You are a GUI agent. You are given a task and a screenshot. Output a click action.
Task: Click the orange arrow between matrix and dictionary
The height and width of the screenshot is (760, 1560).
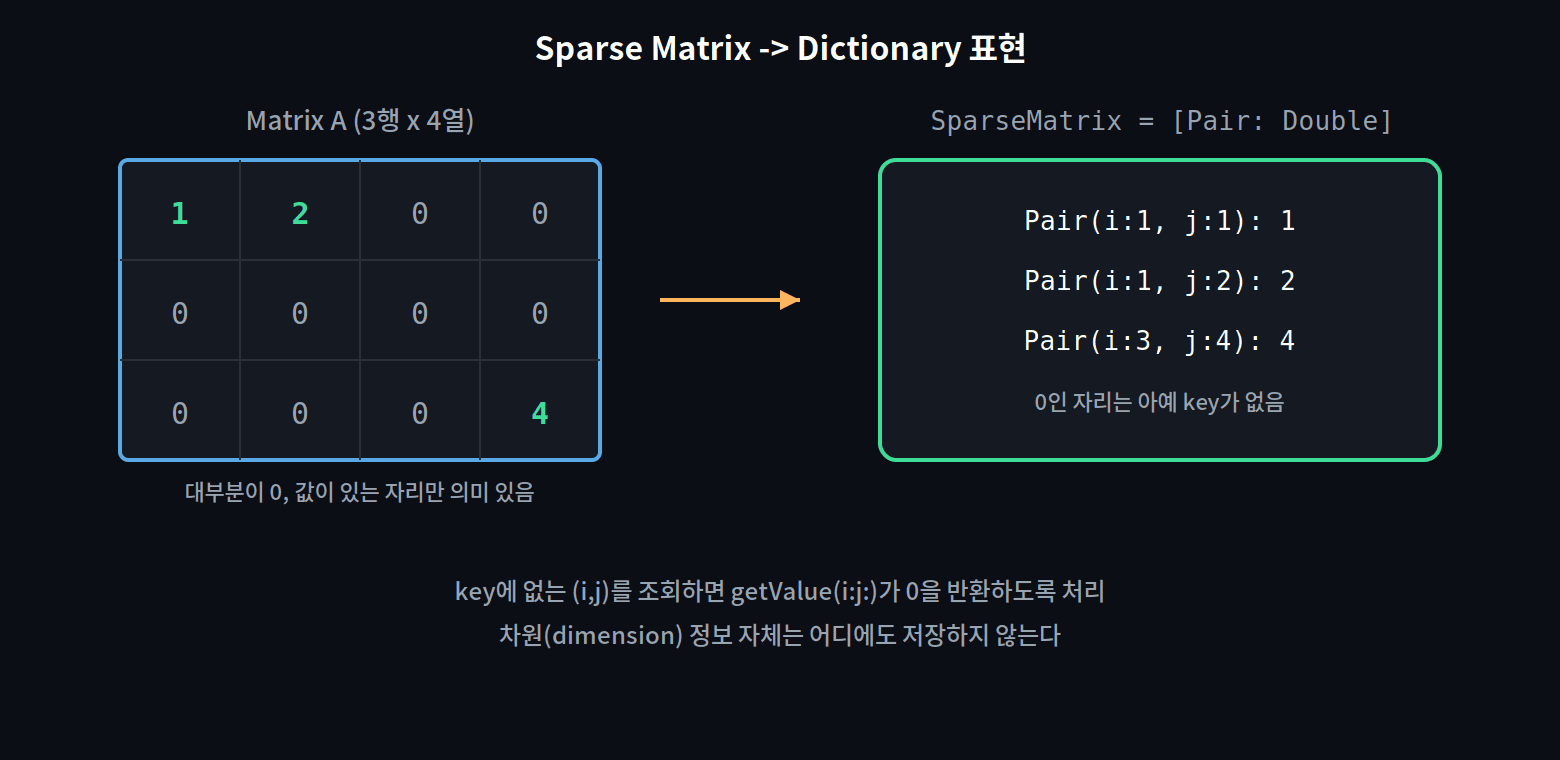pos(730,300)
